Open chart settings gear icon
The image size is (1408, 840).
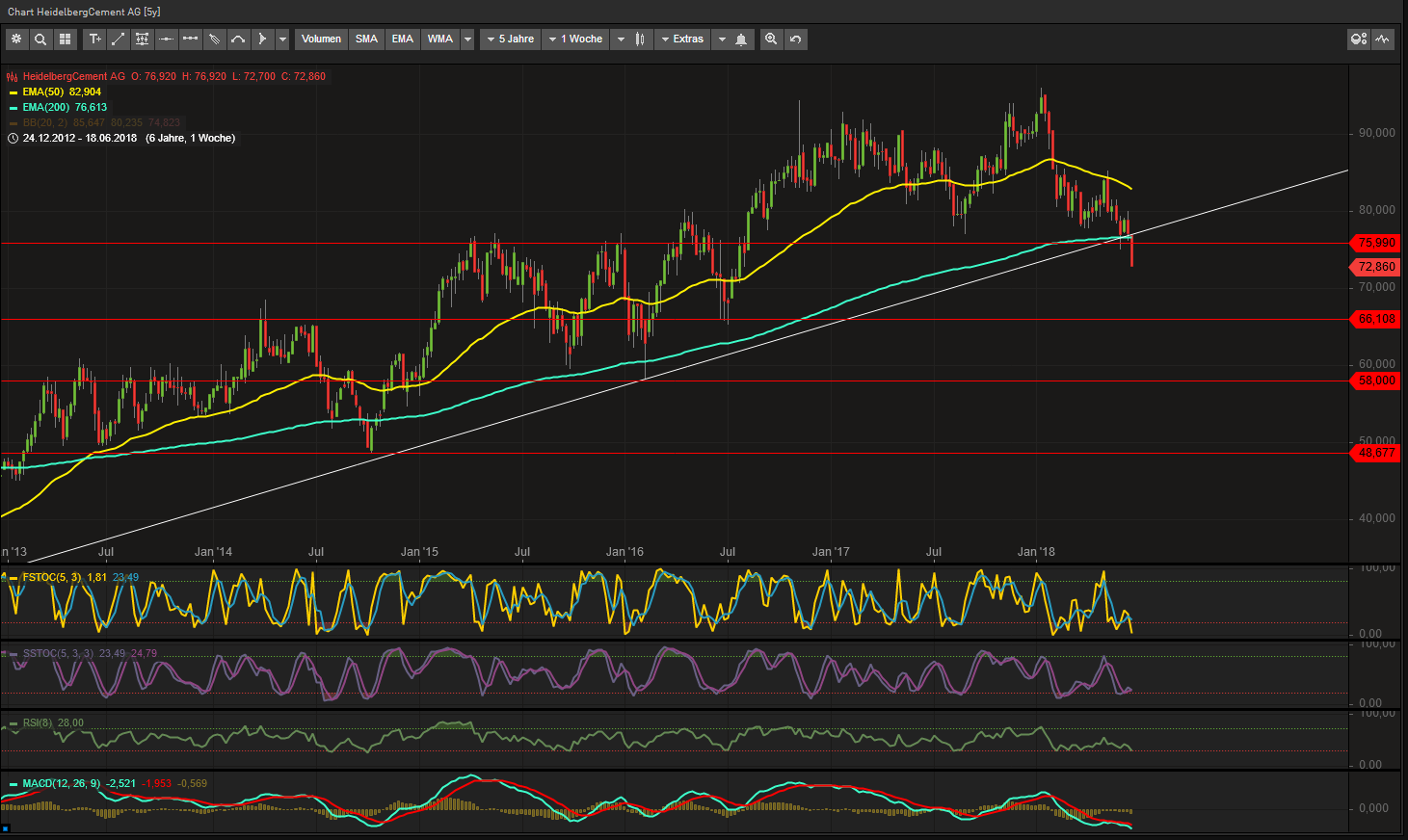pos(16,39)
